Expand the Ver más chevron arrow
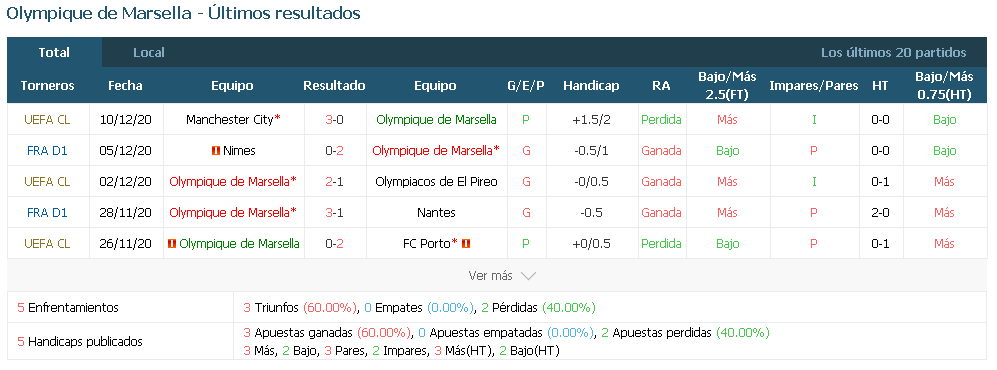This screenshot has width=997, height=370. click(x=528, y=276)
